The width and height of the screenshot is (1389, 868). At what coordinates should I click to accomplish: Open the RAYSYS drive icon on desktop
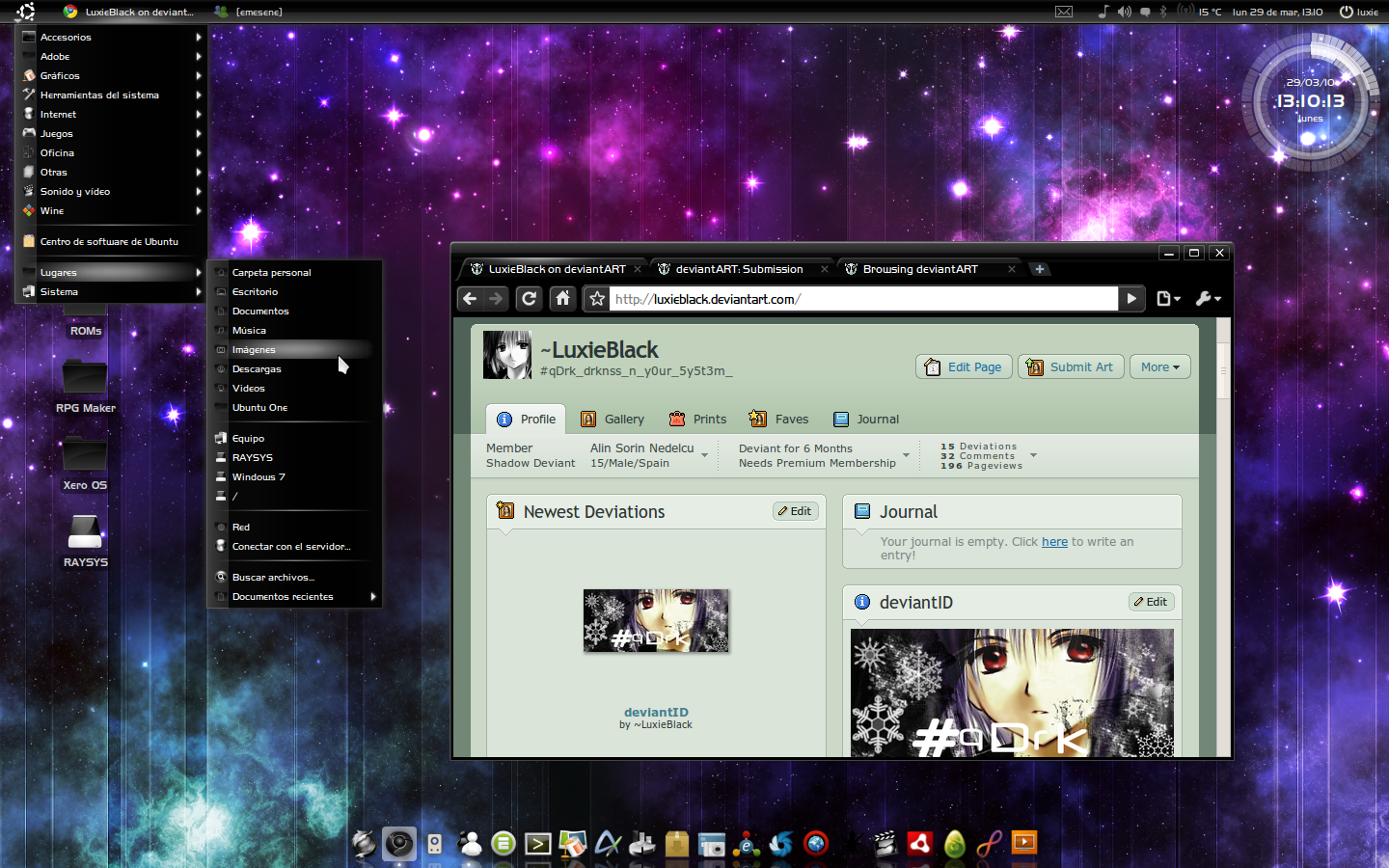pos(85,540)
